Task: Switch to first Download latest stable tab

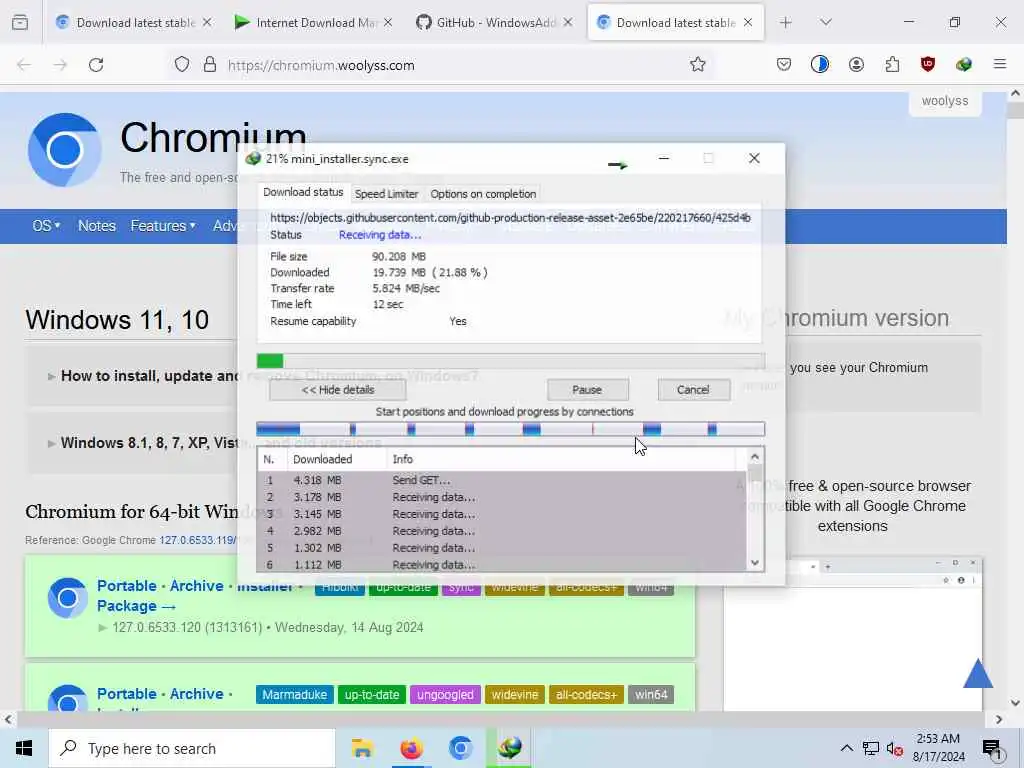Action: [x=135, y=22]
